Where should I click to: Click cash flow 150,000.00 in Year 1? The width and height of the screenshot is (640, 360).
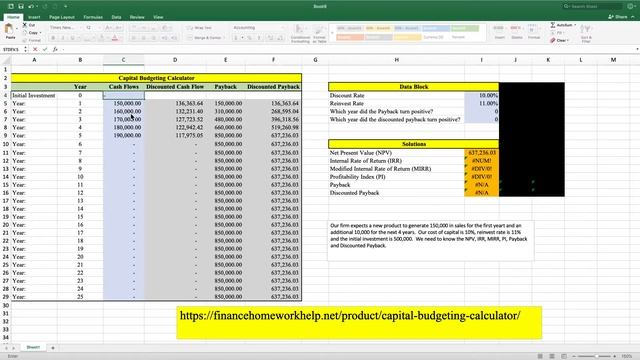coord(124,103)
